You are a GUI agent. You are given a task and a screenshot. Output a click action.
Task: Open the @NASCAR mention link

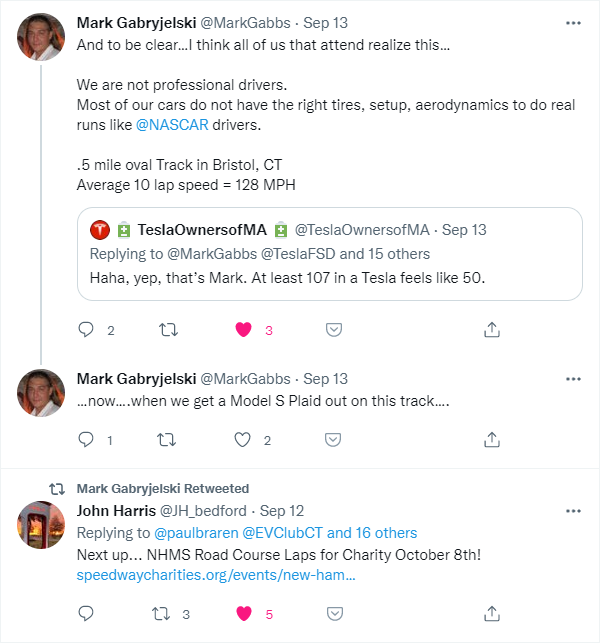coord(172,125)
